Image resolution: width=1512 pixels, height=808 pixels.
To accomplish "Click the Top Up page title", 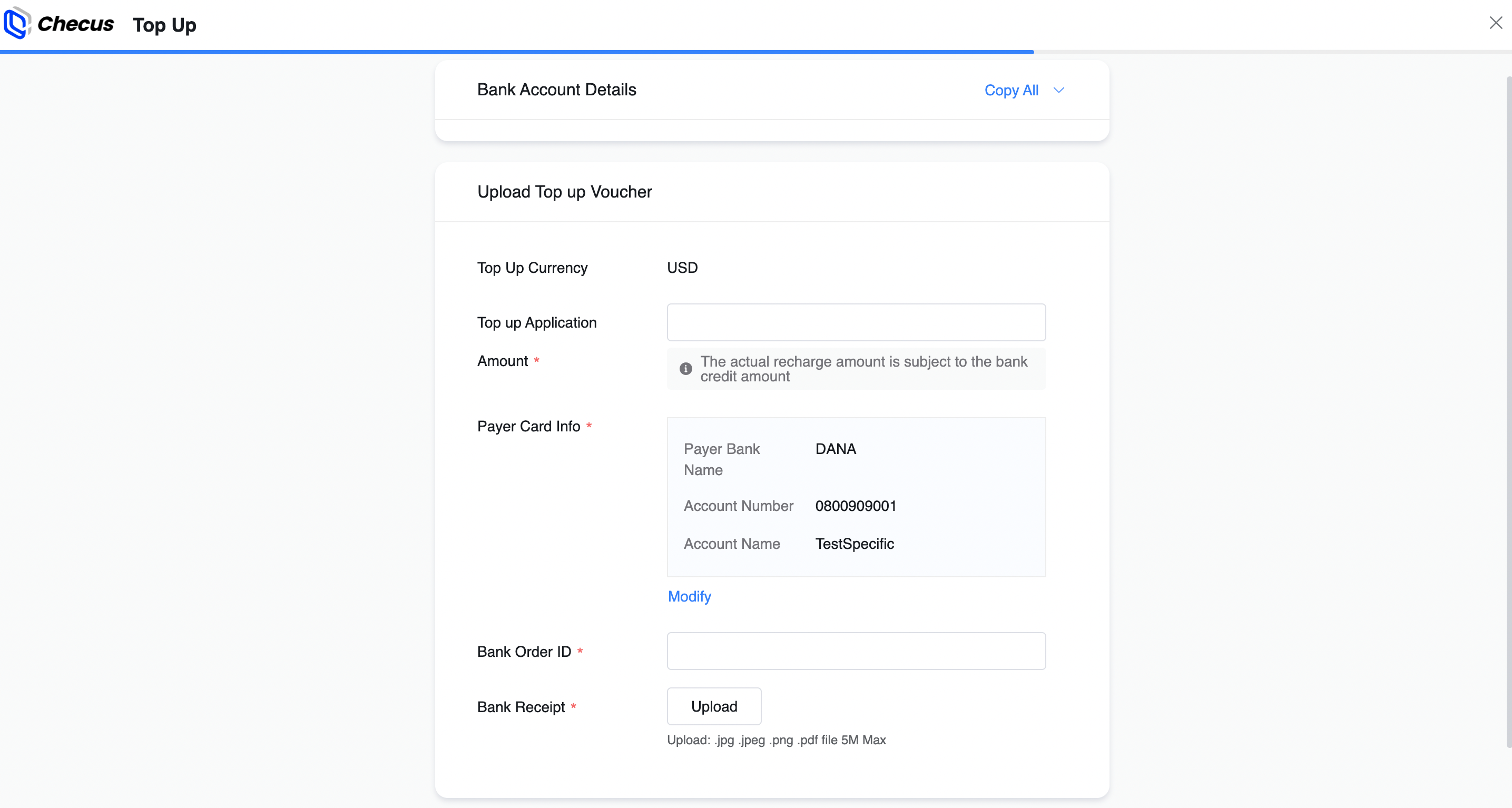I will coord(164,25).
